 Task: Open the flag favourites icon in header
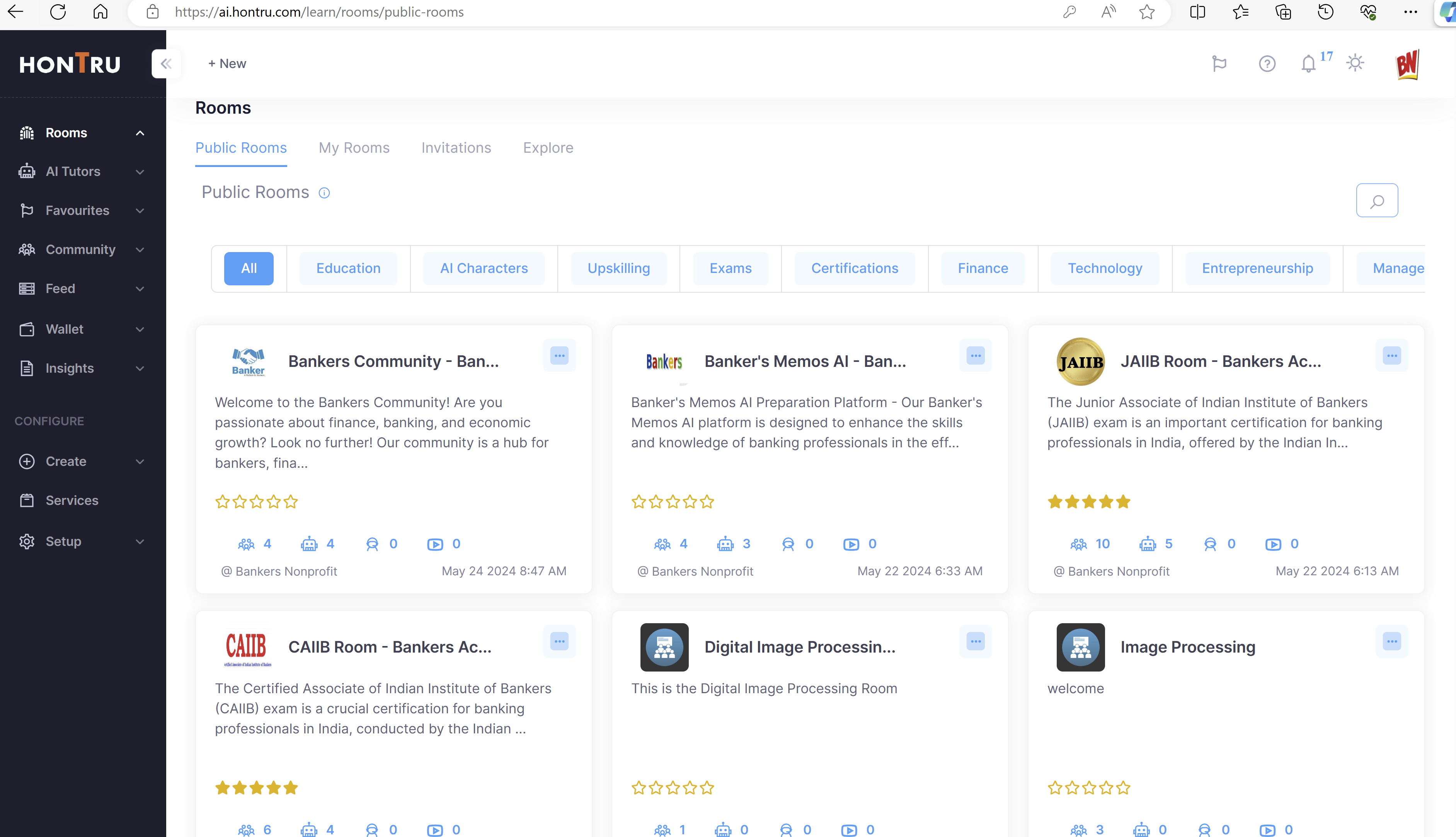(1219, 64)
